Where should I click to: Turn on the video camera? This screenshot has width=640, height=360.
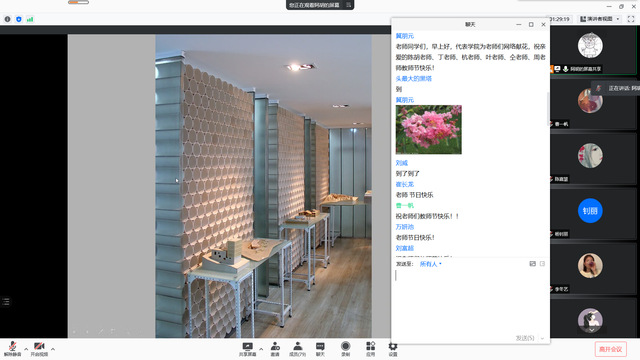point(39,349)
